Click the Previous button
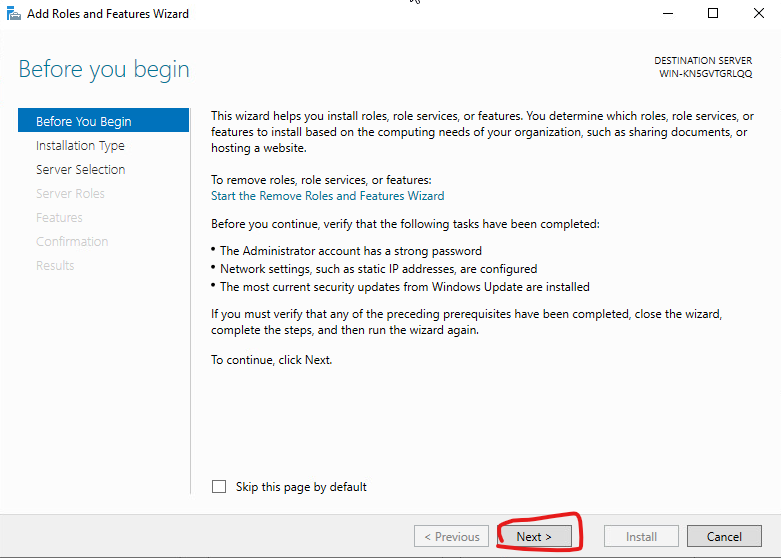Image resolution: width=781 pixels, height=558 pixels. coord(451,537)
